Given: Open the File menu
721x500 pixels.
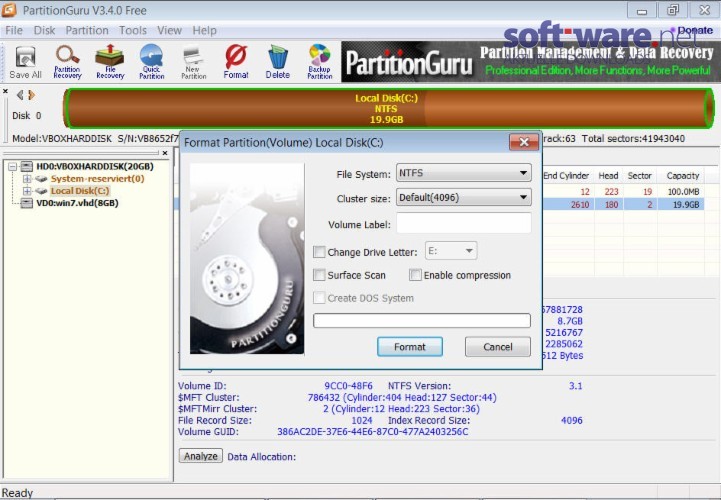Looking at the screenshot, I should point(14,30).
